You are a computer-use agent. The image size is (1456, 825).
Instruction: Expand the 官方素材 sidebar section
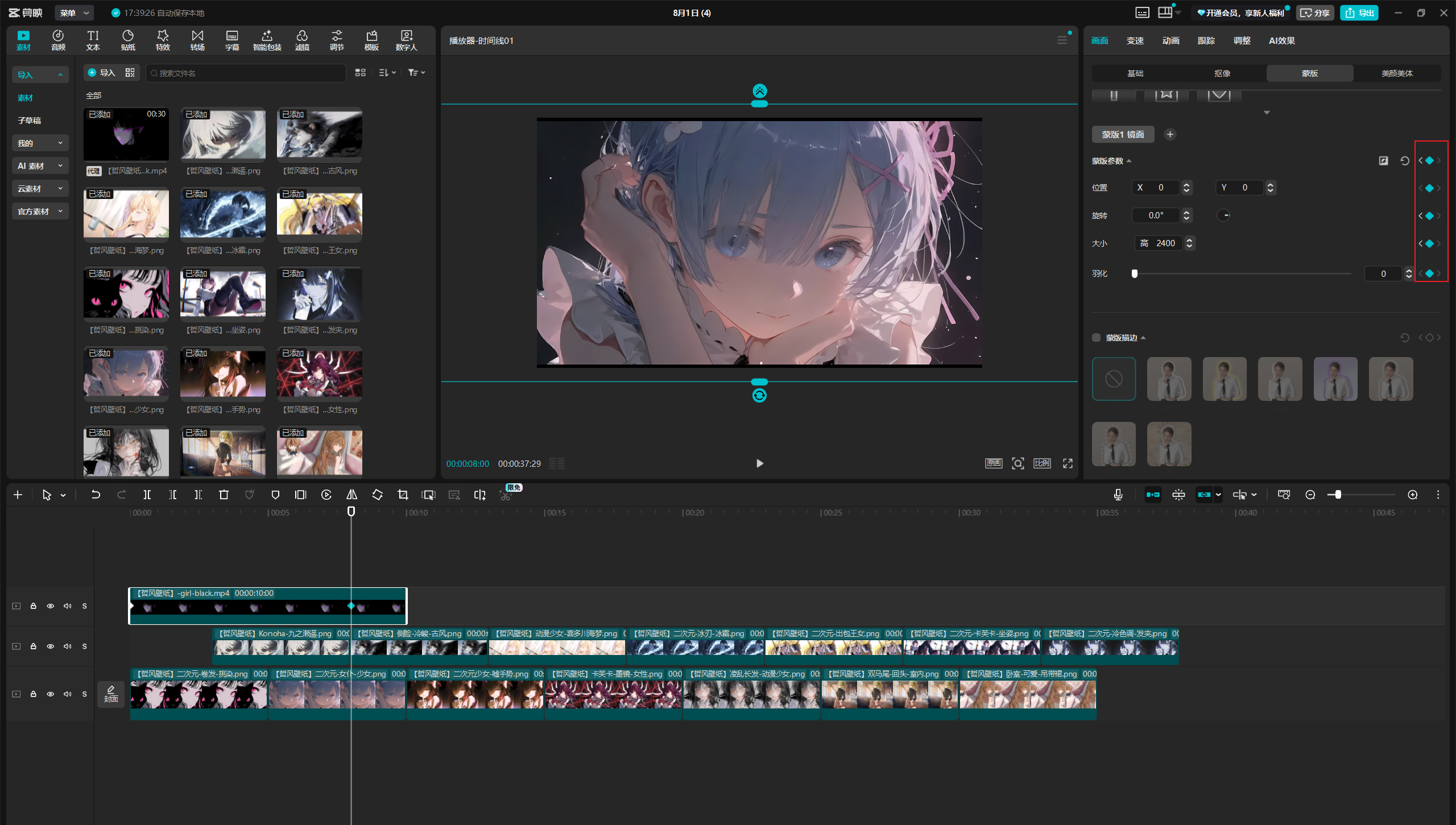(40, 211)
